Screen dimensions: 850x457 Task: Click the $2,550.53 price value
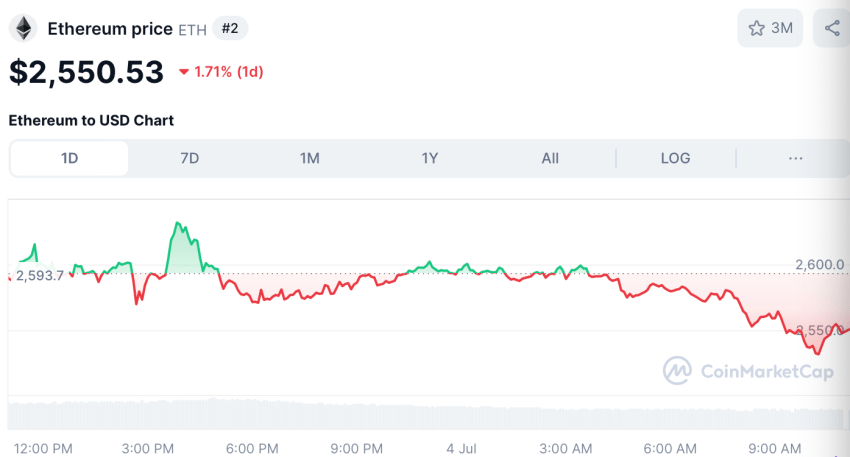(86, 72)
